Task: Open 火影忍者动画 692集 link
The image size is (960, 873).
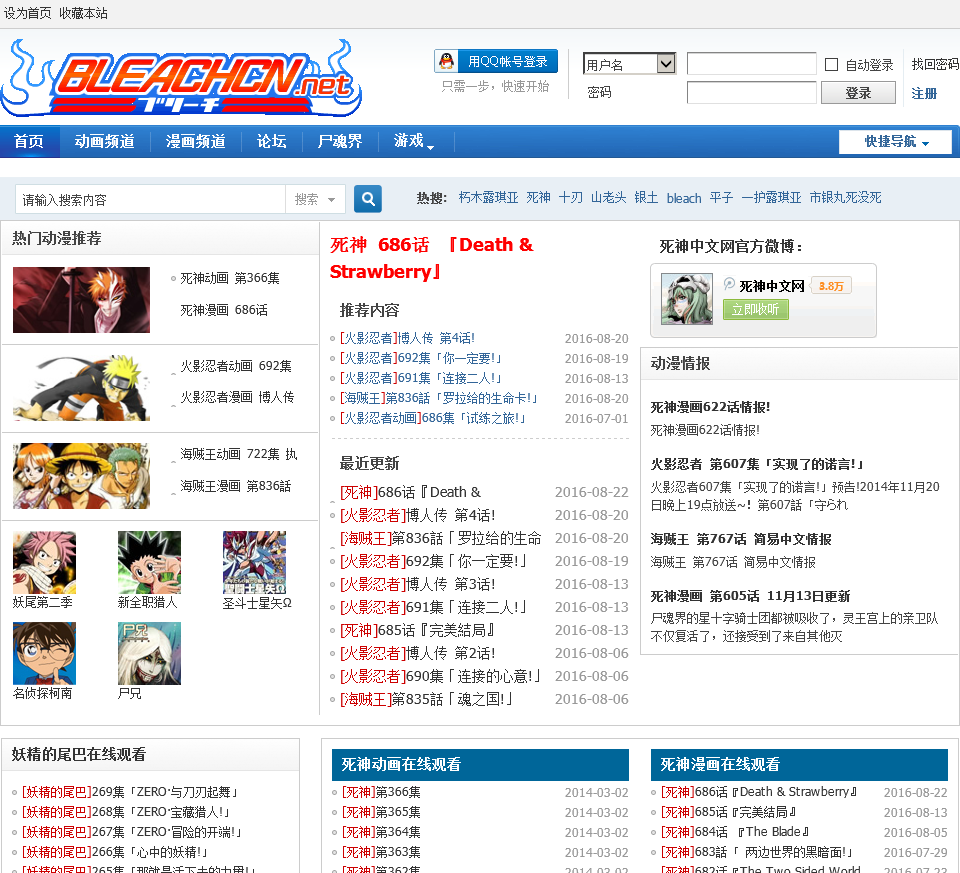Action: (236, 366)
